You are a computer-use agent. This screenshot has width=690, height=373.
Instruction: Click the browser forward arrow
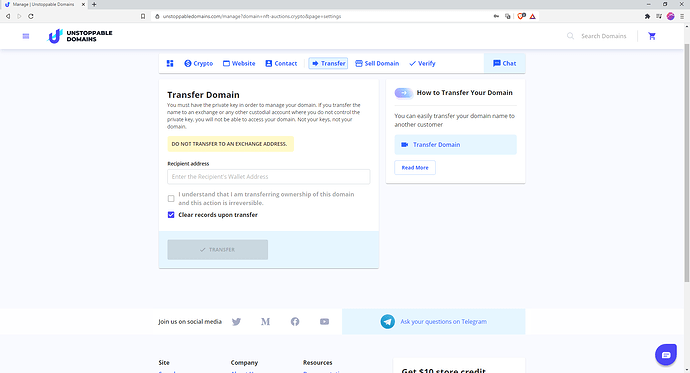pos(19,16)
